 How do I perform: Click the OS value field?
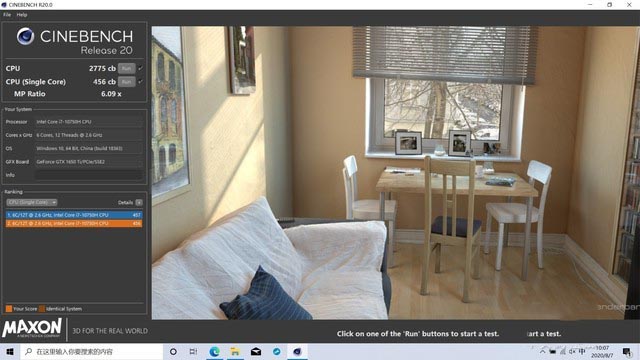point(89,149)
